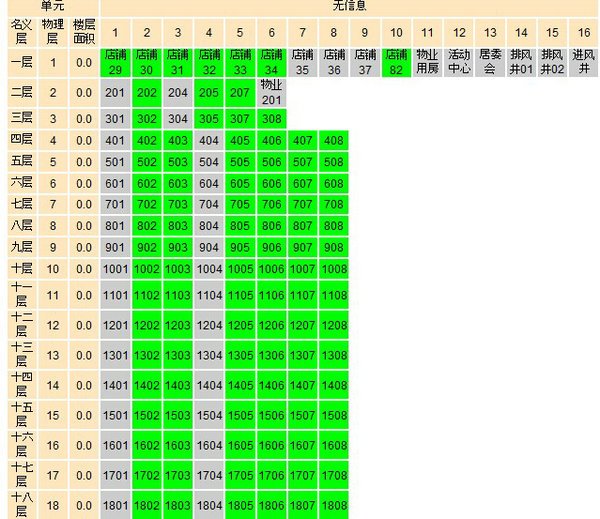
Task: Select grey unit 1604
Action: (209, 445)
